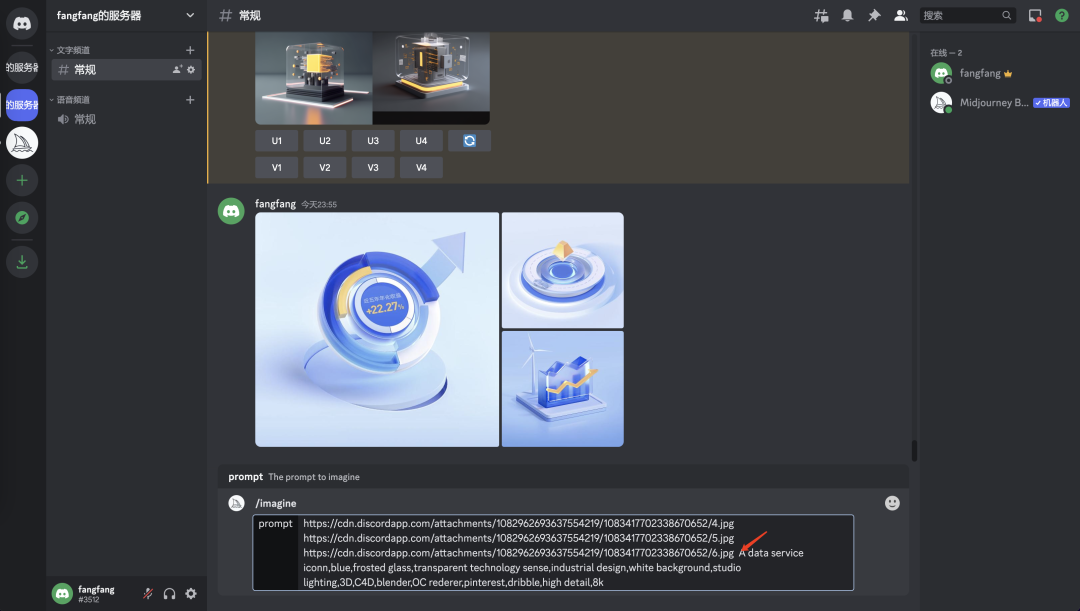1080x611 pixels.
Task: Open the left glass cube render image
Action: [314, 78]
